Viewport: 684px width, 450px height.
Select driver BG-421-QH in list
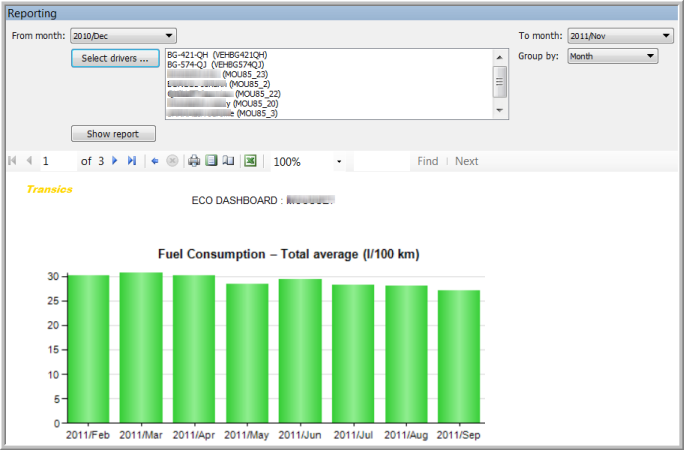point(217,54)
